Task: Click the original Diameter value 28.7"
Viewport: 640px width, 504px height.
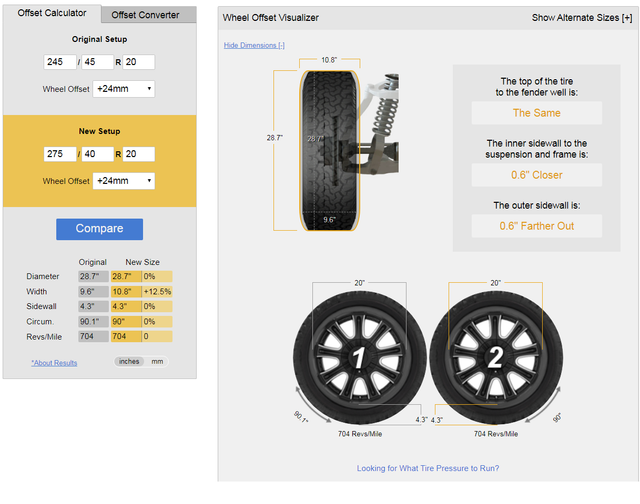Action: tap(93, 276)
